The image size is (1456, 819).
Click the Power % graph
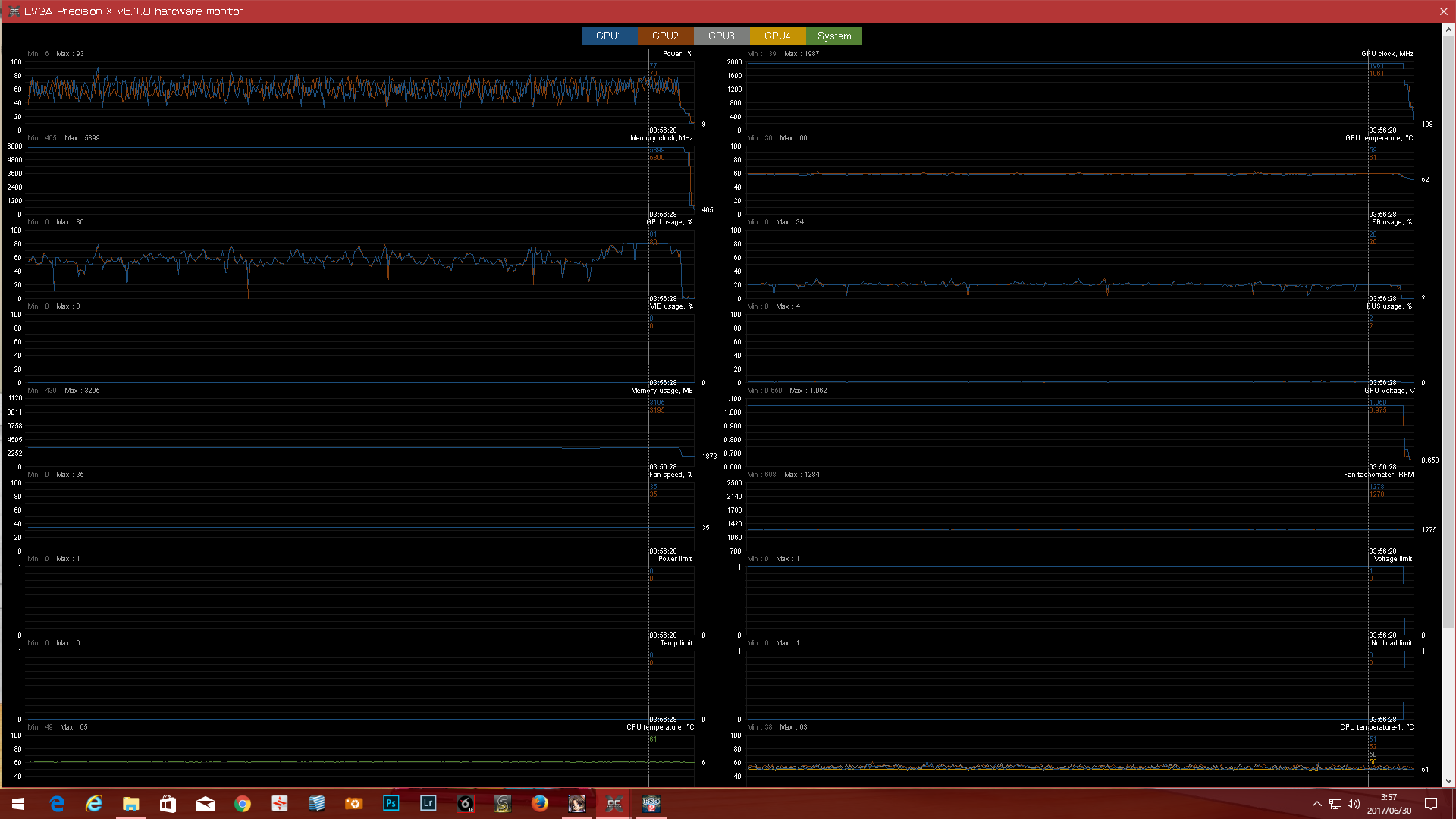(x=360, y=96)
